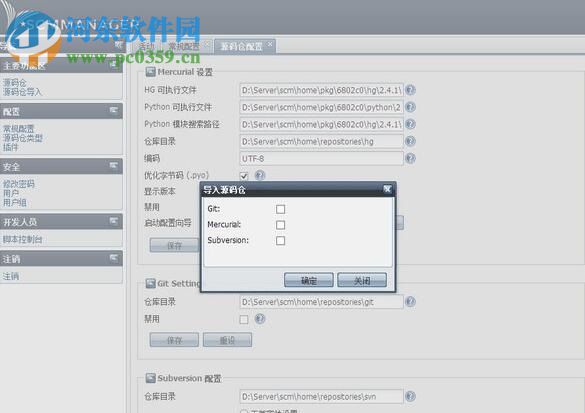Open 用户组 in sidebar
585x413 pixels.
coord(15,203)
